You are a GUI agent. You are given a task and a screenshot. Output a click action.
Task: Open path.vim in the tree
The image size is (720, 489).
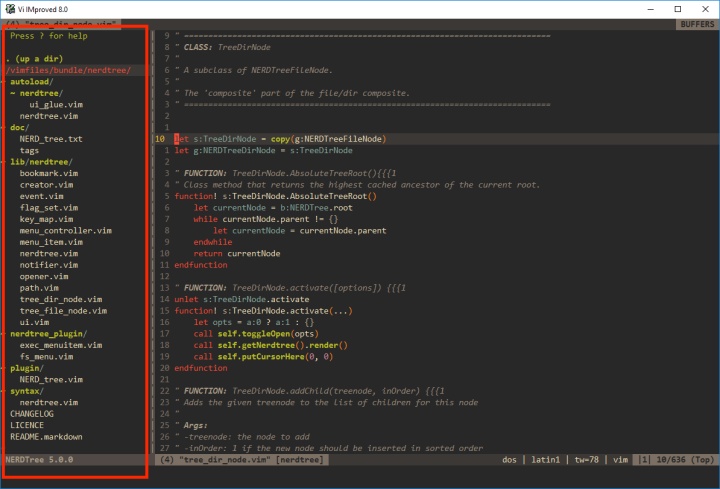[x=39, y=288]
